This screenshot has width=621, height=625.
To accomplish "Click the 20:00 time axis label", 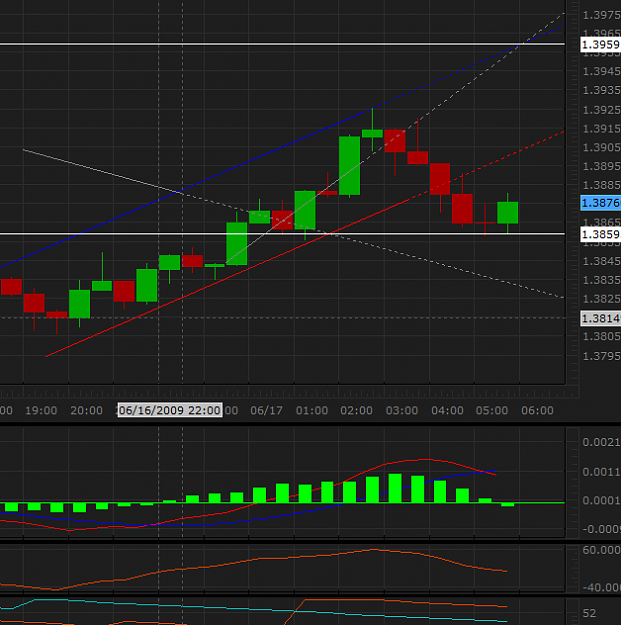I will 86,411.
